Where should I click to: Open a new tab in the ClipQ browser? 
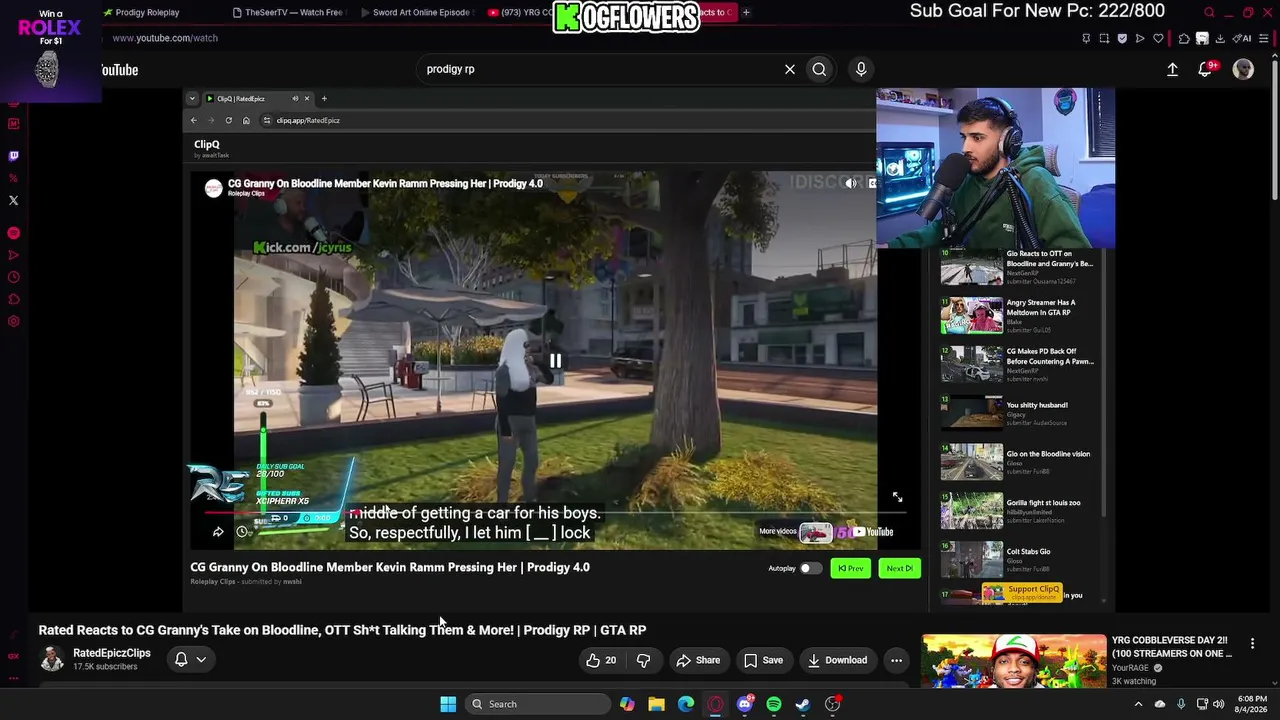click(x=324, y=98)
